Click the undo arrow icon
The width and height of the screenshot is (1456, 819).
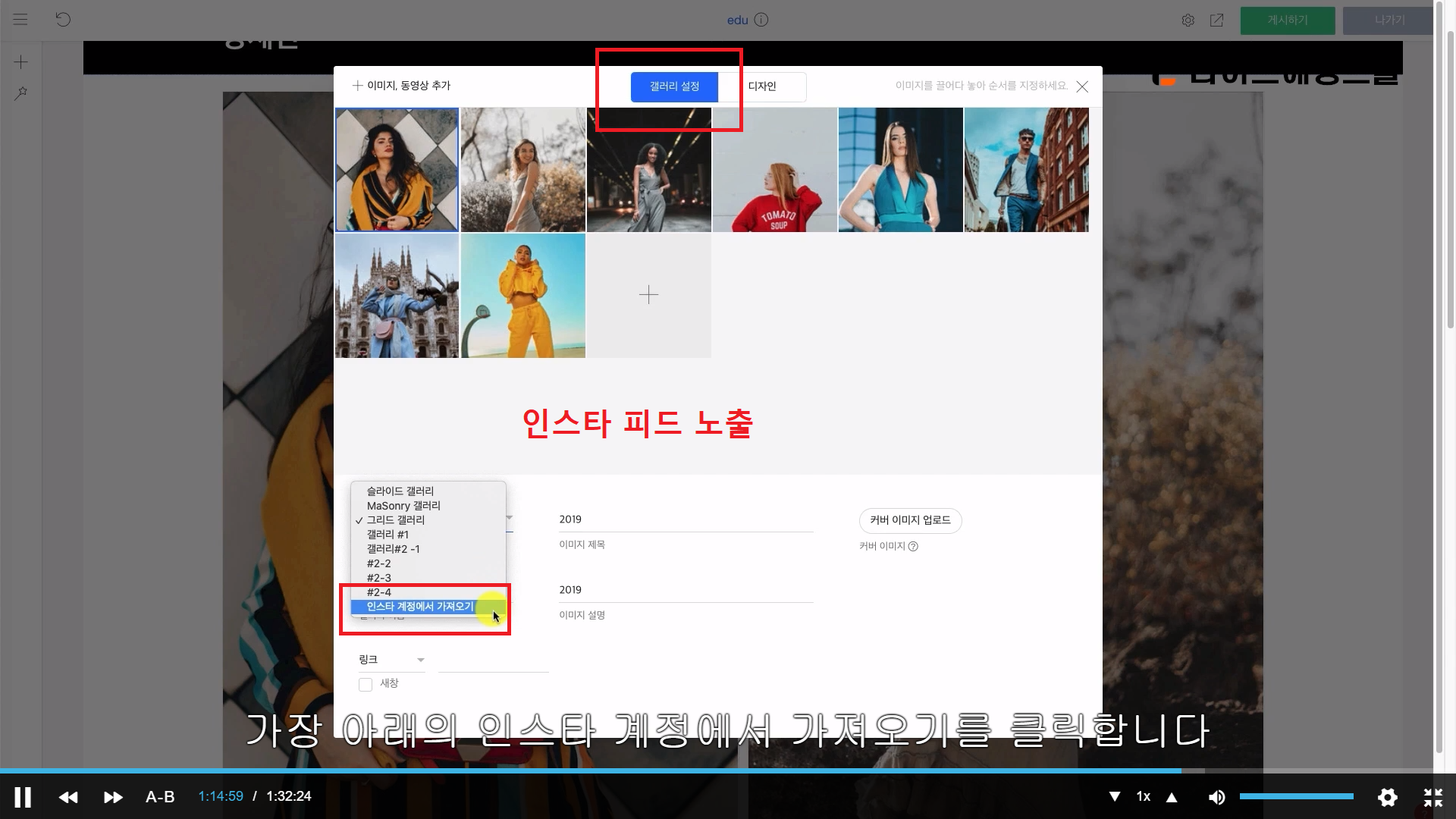[63, 20]
